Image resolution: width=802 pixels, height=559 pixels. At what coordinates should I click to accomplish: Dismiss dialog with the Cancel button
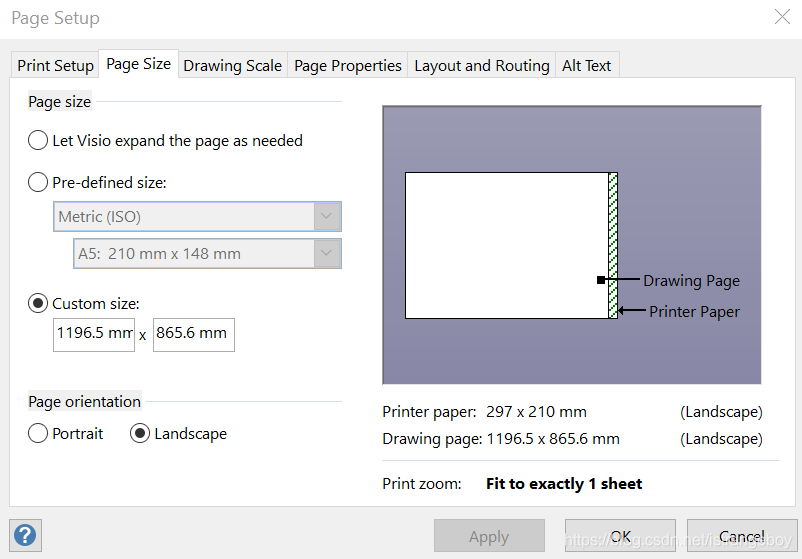point(742,536)
